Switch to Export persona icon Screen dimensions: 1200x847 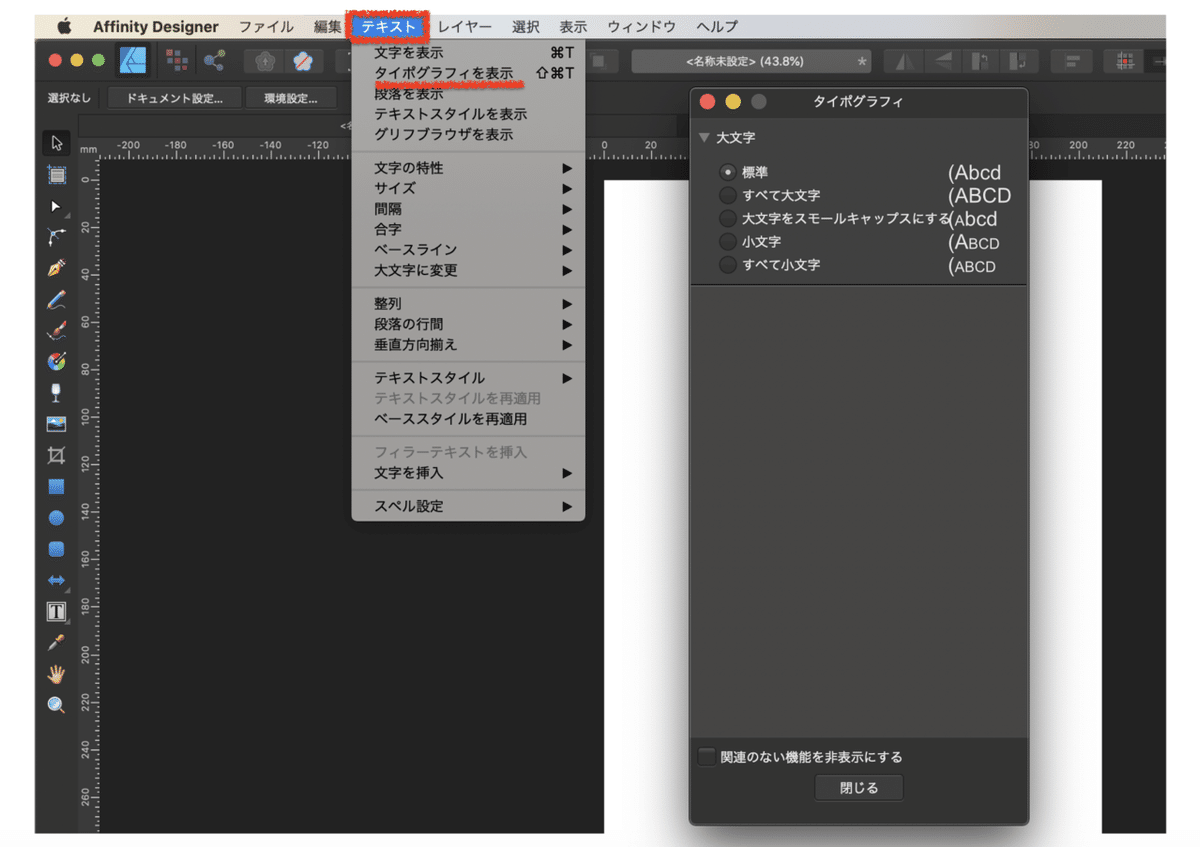213,61
